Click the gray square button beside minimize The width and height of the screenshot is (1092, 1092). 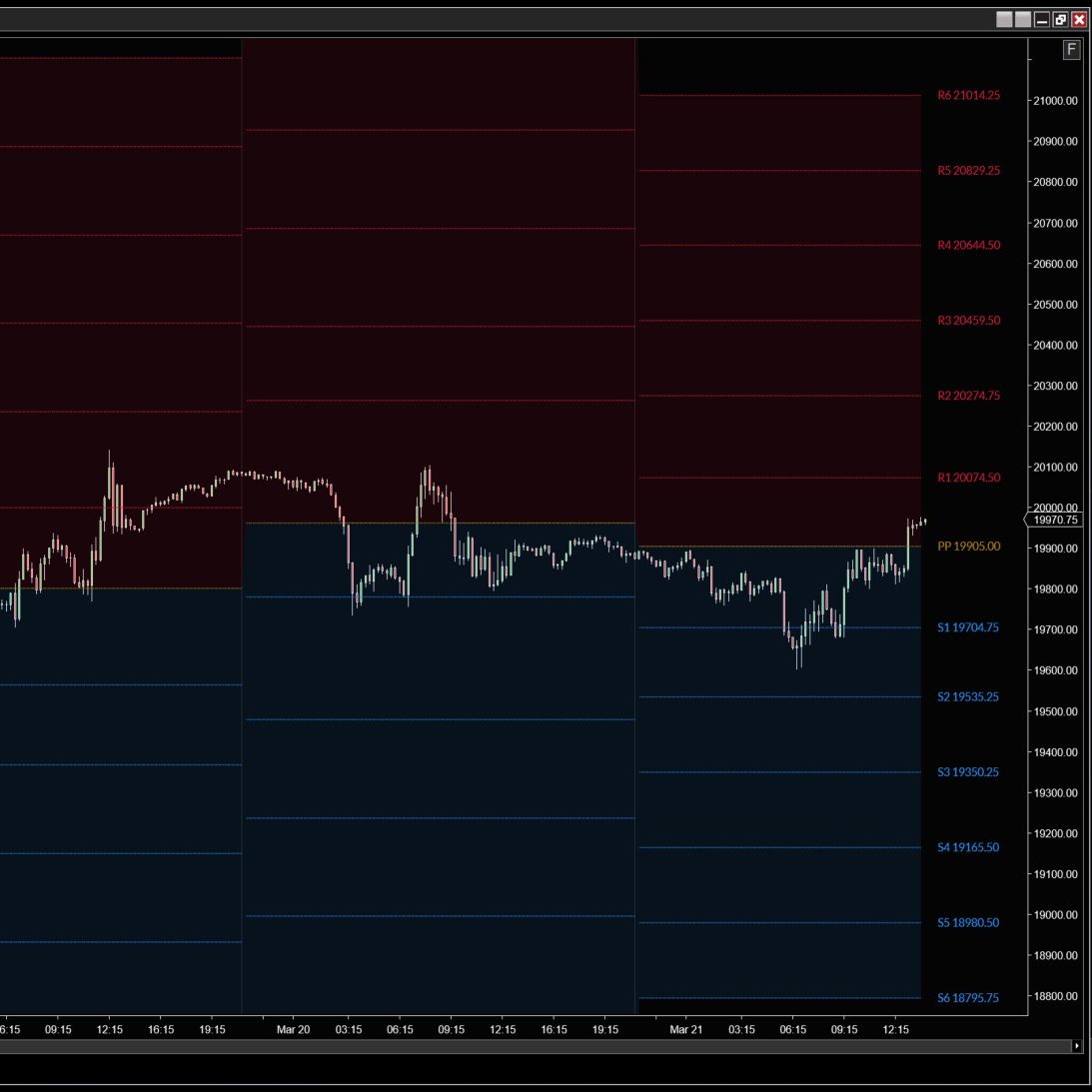coord(1023,20)
